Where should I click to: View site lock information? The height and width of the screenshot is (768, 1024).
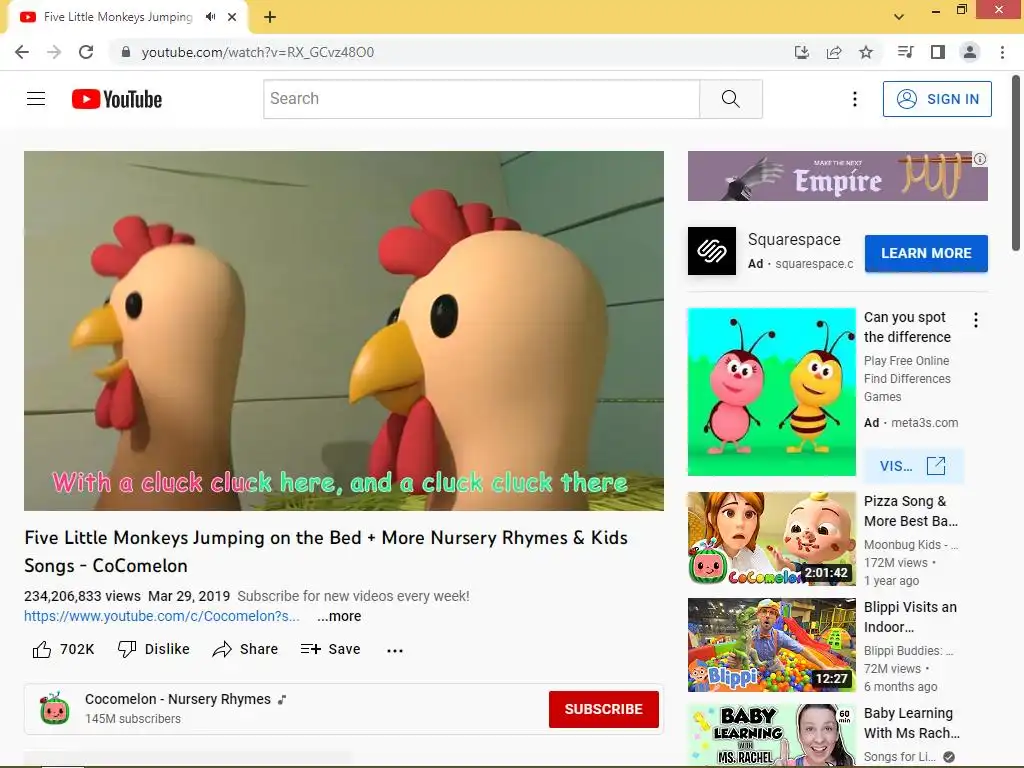126,52
